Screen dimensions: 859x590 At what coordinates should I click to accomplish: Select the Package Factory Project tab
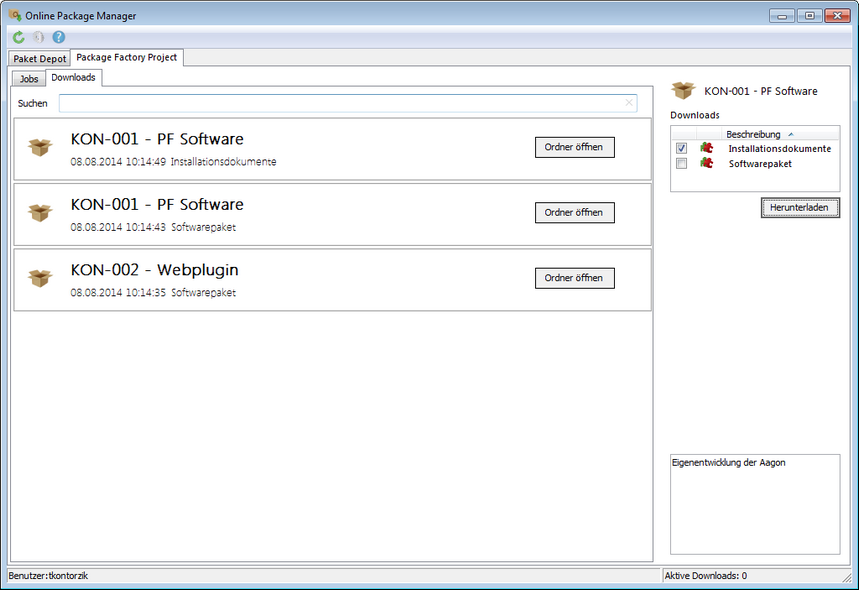coord(126,58)
